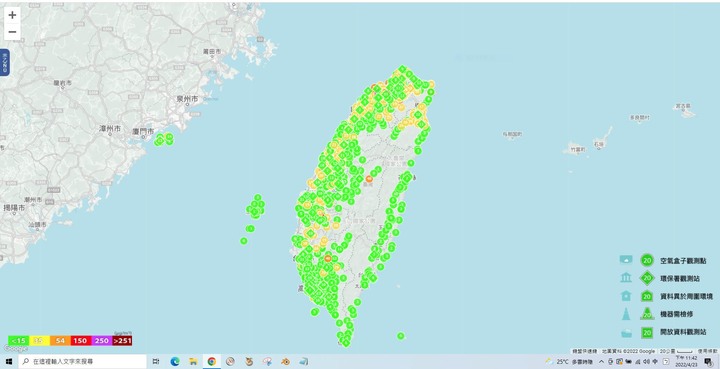Click the cone icon for 機器需檢修

coord(626,314)
